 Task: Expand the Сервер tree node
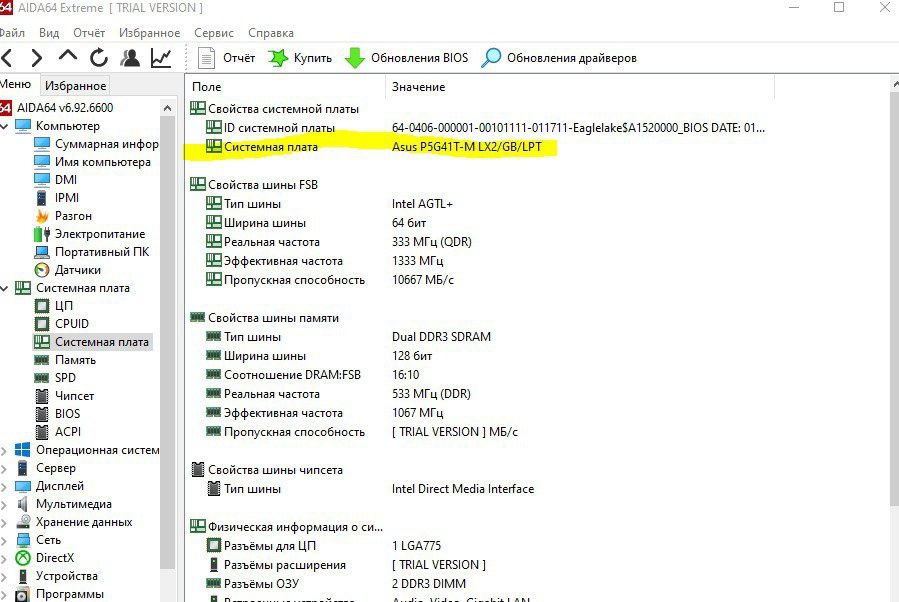pyautogui.click(x=4, y=468)
